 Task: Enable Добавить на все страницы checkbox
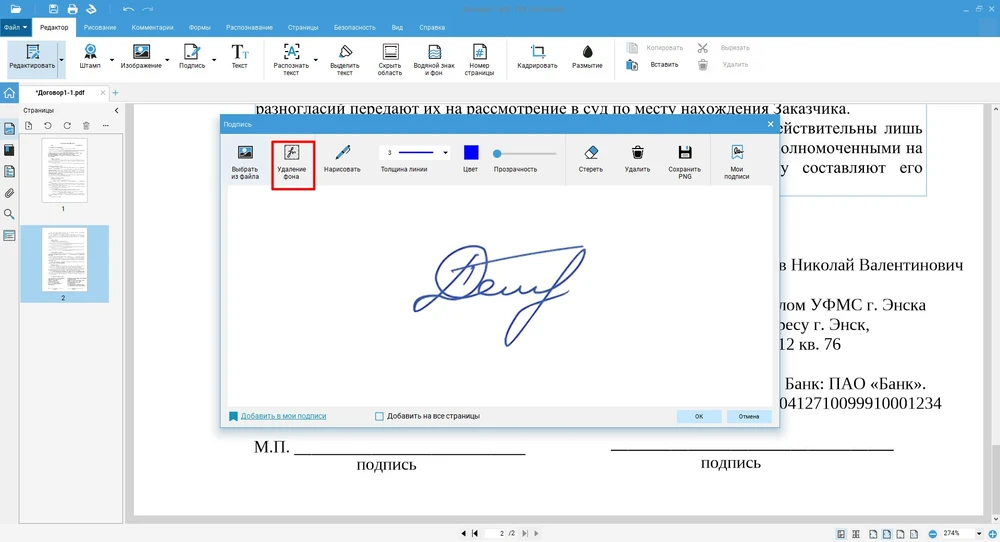(379, 416)
